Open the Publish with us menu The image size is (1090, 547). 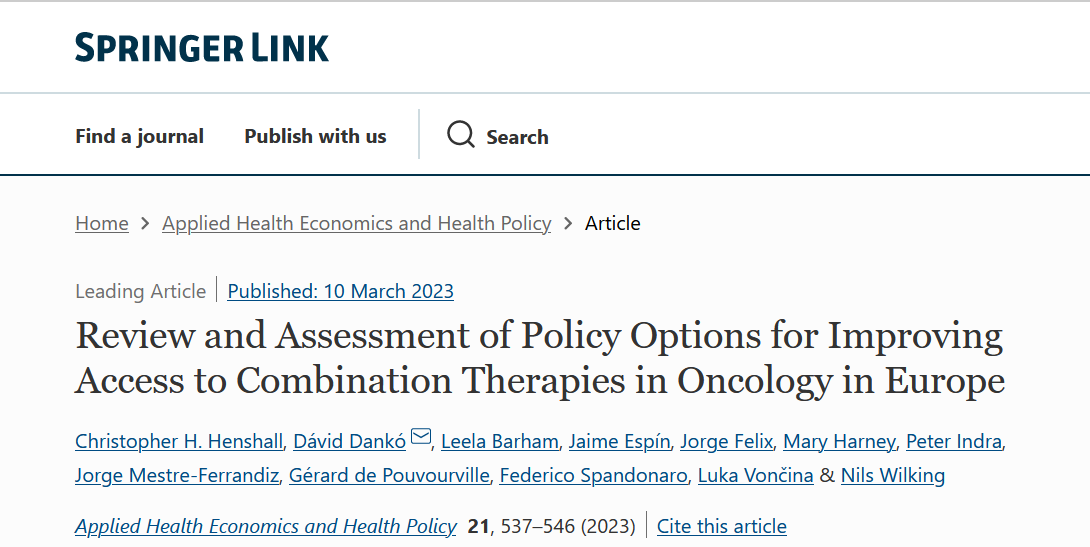[x=315, y=136]
